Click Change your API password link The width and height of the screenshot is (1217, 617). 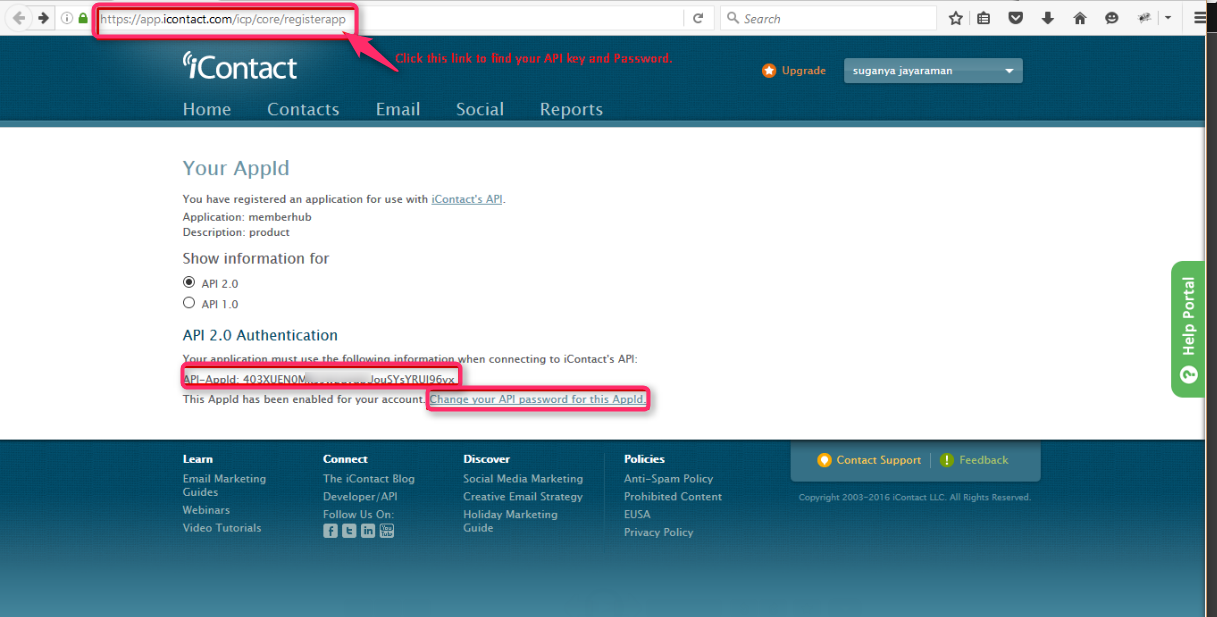pyautogui.click(x=538, y=399)
